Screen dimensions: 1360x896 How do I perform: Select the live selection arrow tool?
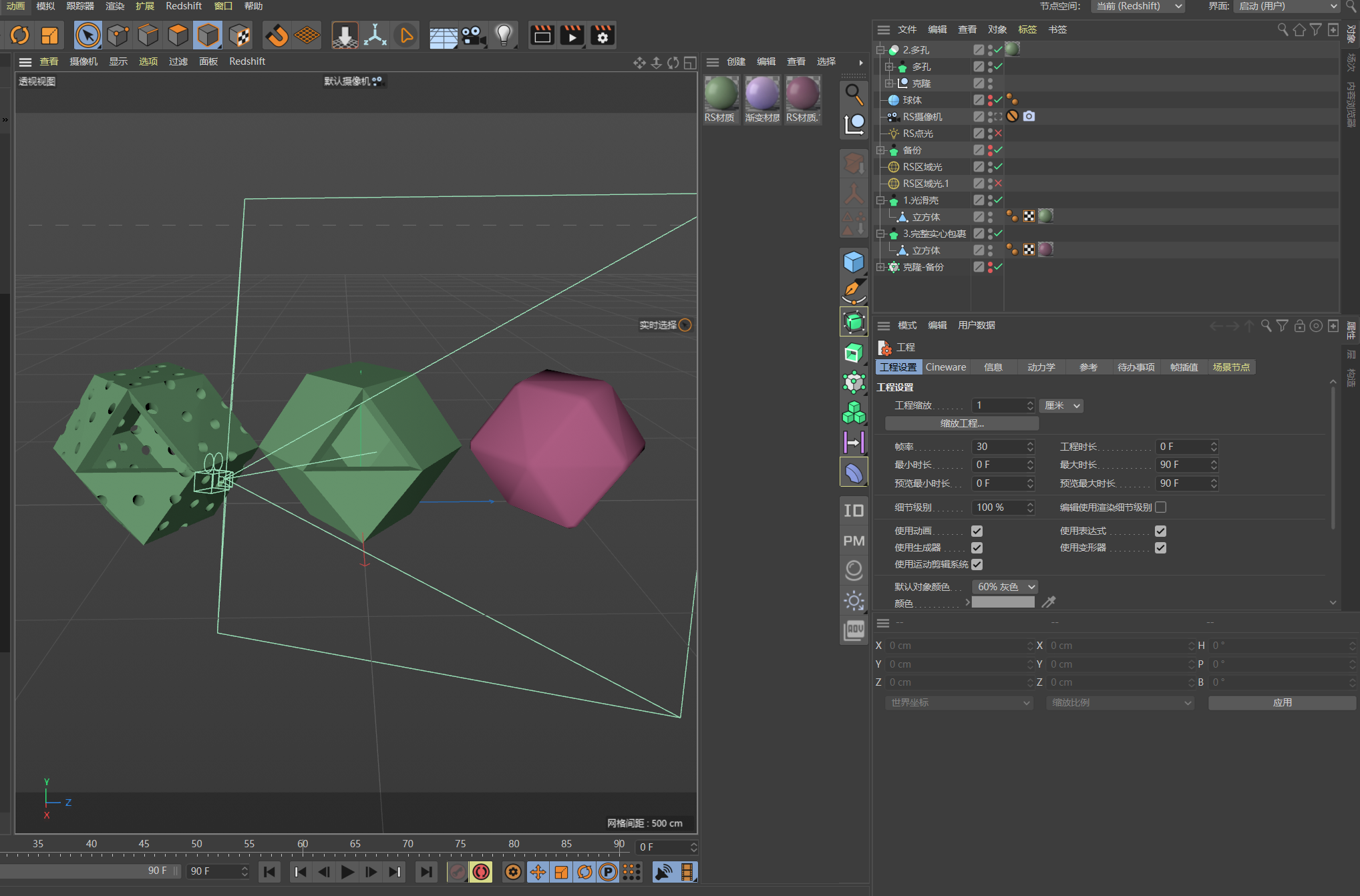[88, 35]
